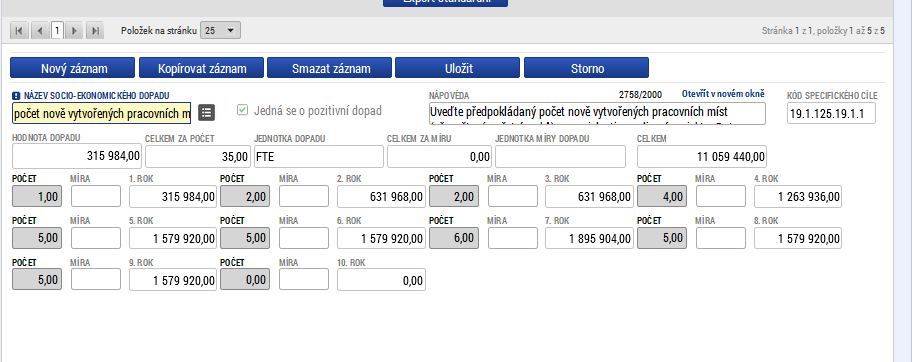
Task: Click the Počet field for 6. rok
Action: [x=245, y=237]
